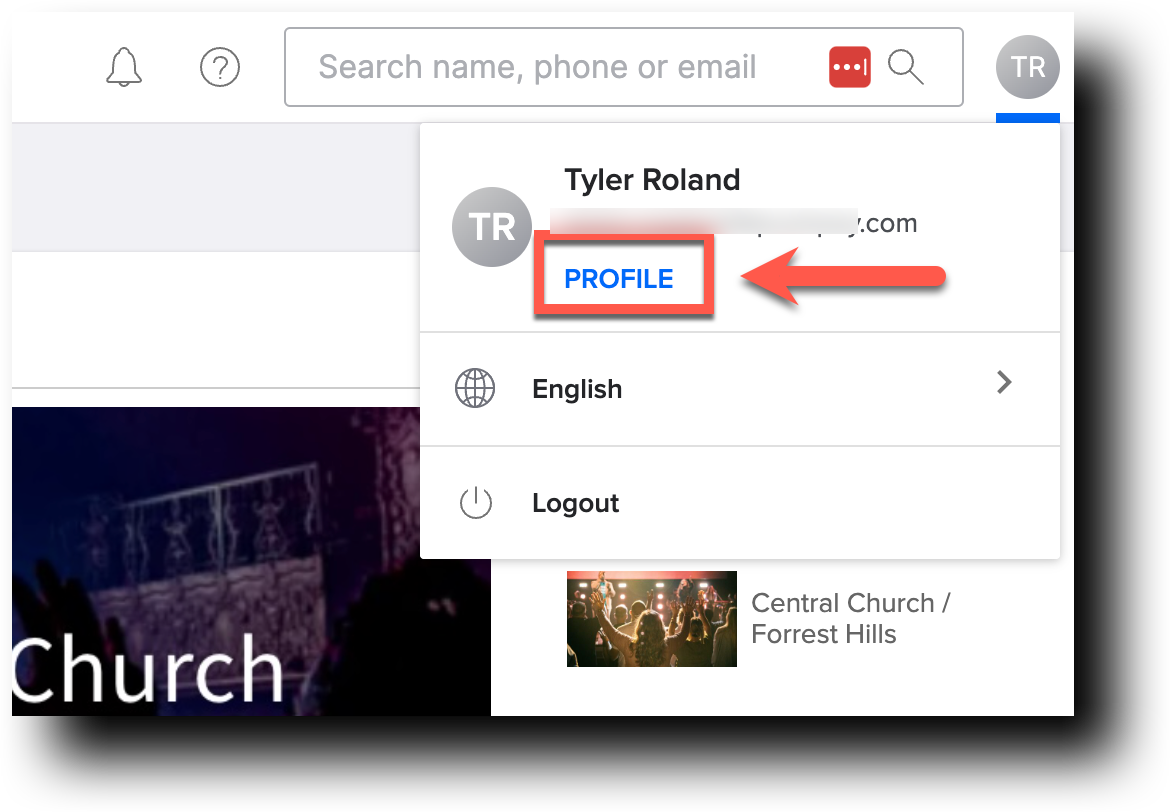Click the globe icon beside English

[x=475, y=388]
